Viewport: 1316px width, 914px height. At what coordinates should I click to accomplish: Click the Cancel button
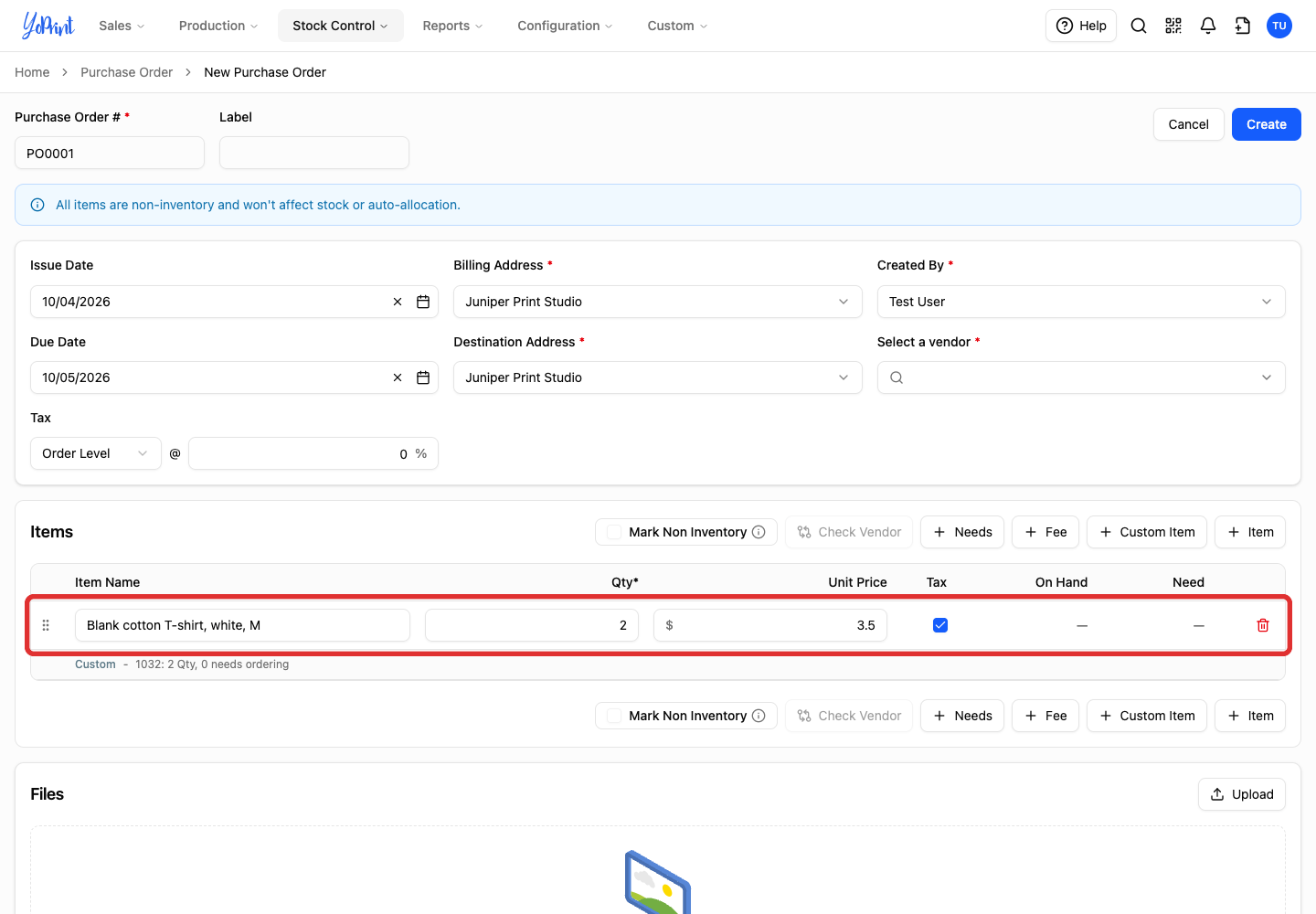[x=1189, y=124]
